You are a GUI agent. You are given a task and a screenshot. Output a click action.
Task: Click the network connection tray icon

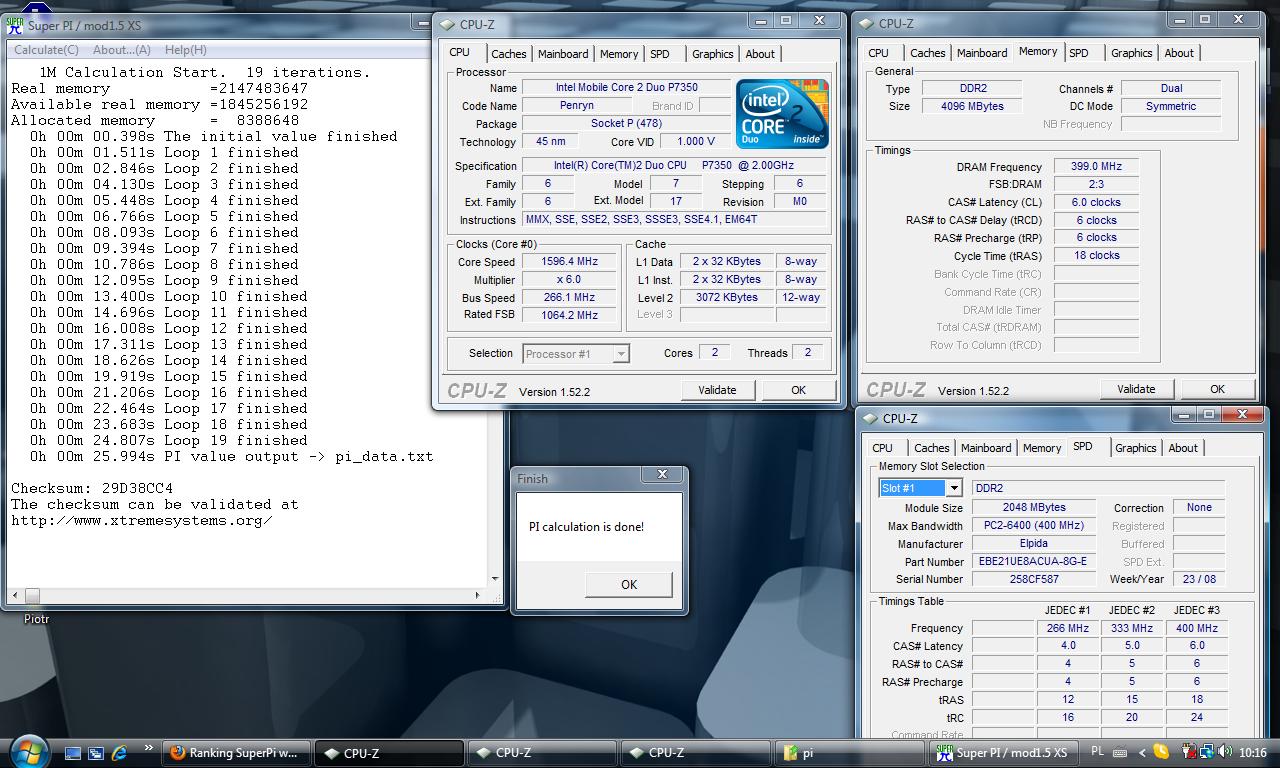coord(1208,752)
